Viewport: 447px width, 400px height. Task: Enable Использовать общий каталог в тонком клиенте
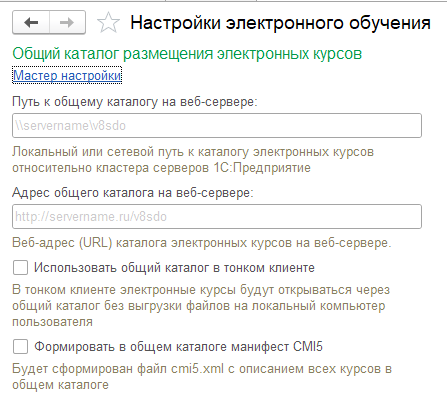click(20, 268)
